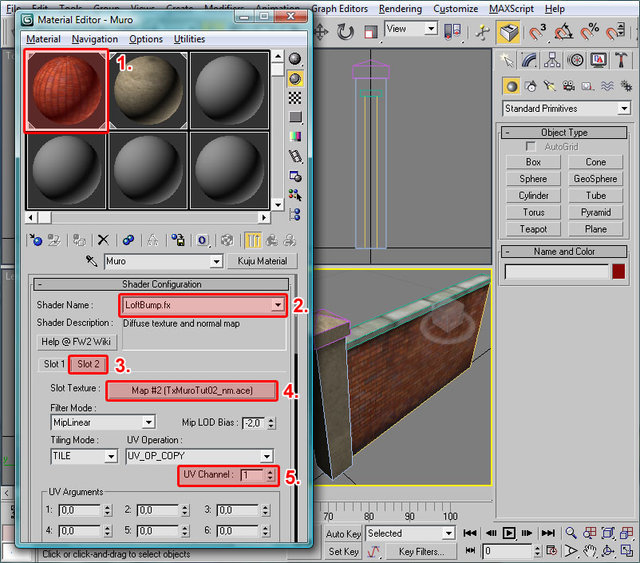Click the dark red object color swatch
The height and width of the screenshot is (563, 640).
(x=619, y=272)
